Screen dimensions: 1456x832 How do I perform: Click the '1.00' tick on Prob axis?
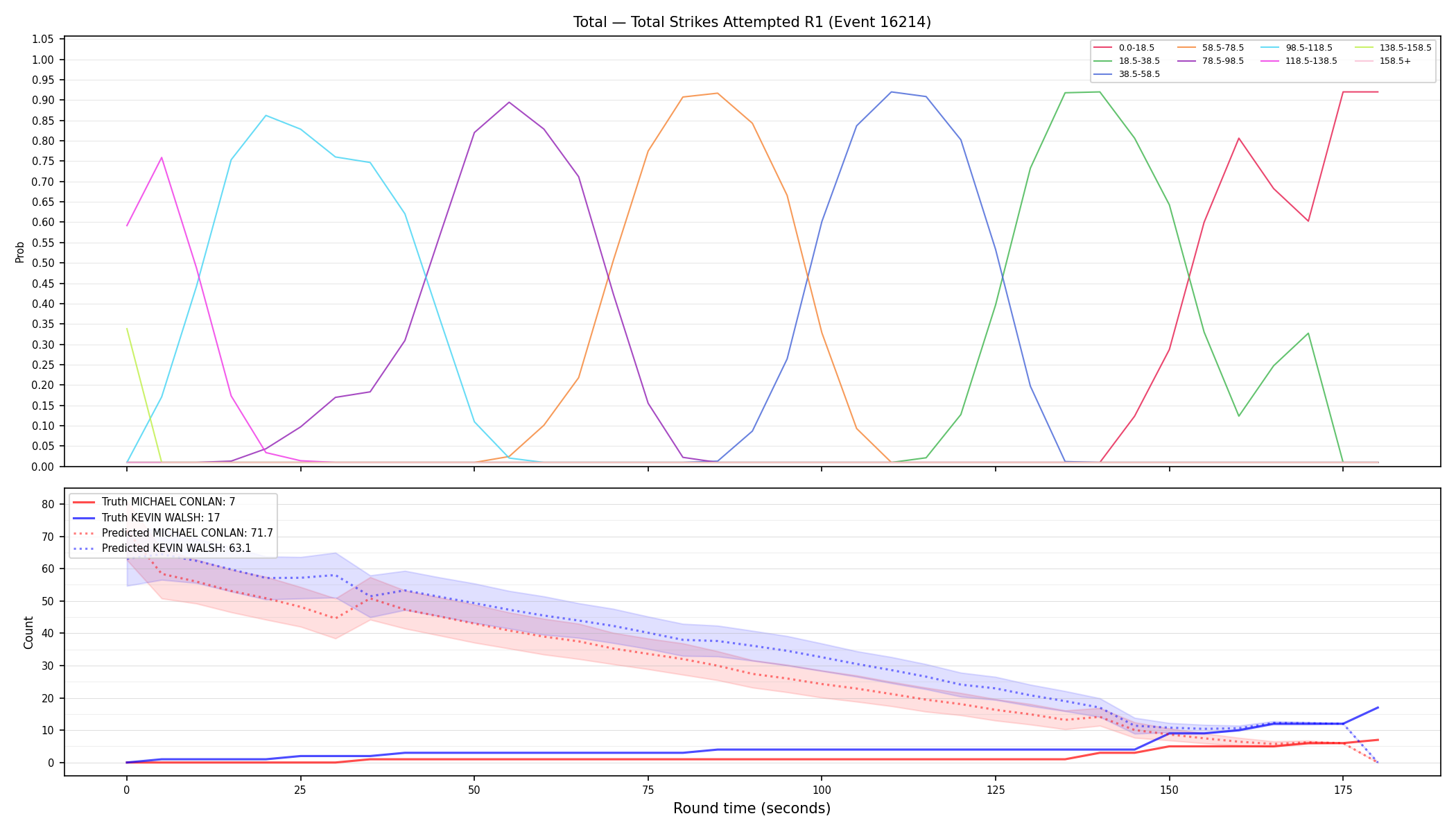coord(43,60)
